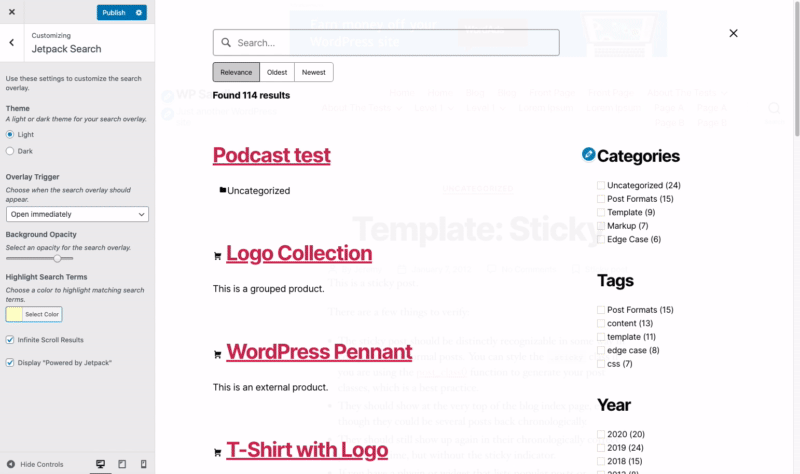Click the cart icon beside T-Shirt with Logo
Screen dimensions: 800x474
(217, 453)
